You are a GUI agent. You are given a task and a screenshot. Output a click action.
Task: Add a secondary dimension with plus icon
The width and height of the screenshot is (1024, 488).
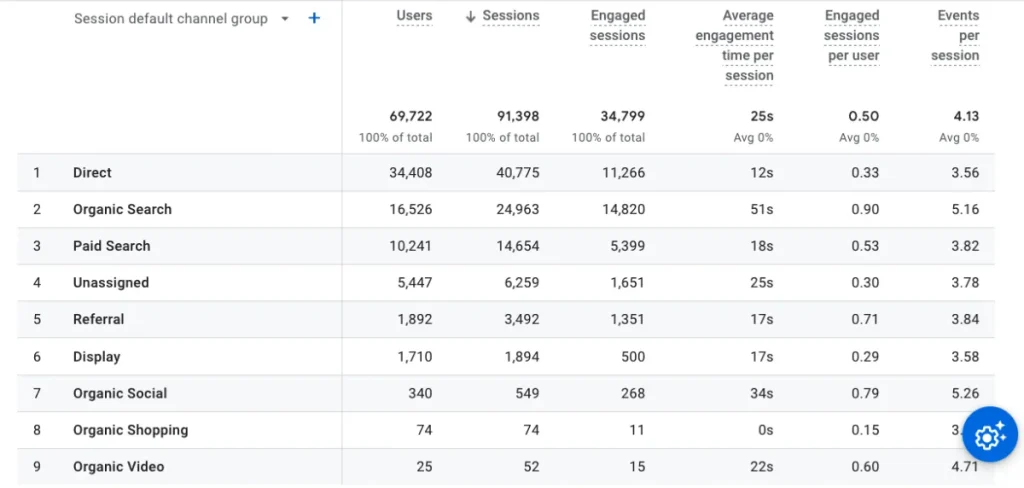314,18
